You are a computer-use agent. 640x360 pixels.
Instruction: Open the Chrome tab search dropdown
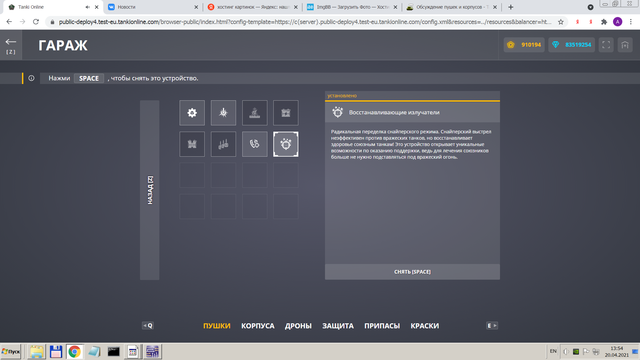coord(590,7)
